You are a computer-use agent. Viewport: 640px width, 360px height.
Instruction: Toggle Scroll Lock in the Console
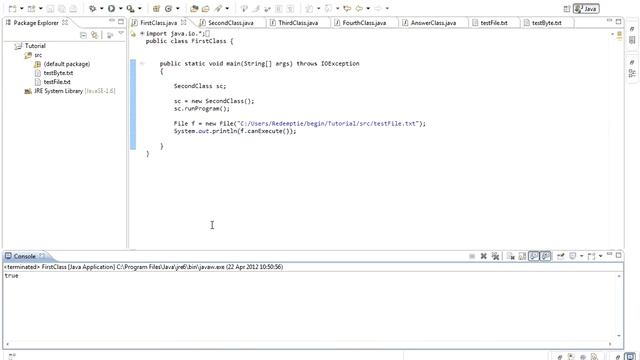(522, 256)
